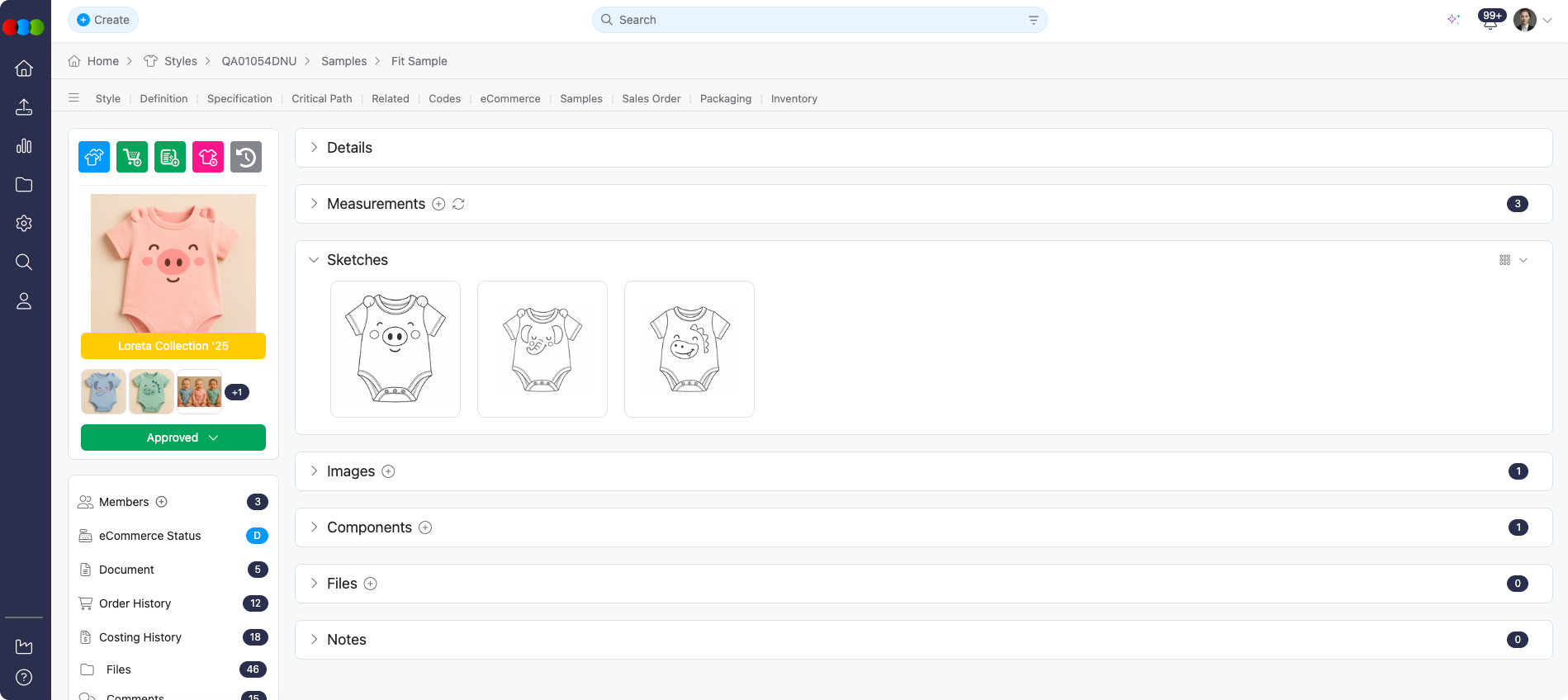The height and width of the screenshot is (700, 1568).
Task: Open the gray history clock icon
Action: tap(246, 157)
